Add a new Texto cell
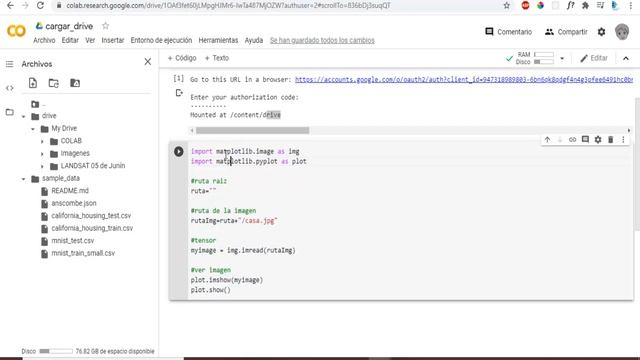Screen dimensions: 640x360 click(217, 58)
